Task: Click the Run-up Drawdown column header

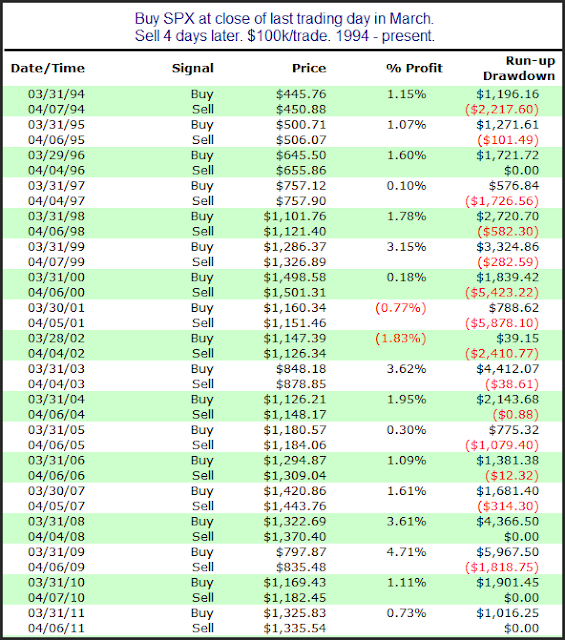Action: point(519,68)
